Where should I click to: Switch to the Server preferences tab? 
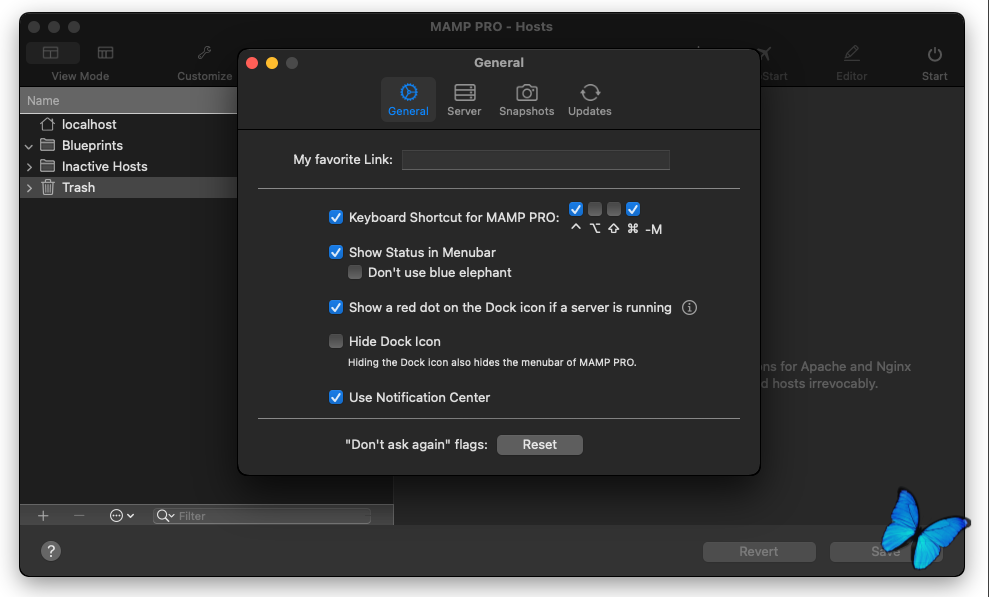click(464, 100)
